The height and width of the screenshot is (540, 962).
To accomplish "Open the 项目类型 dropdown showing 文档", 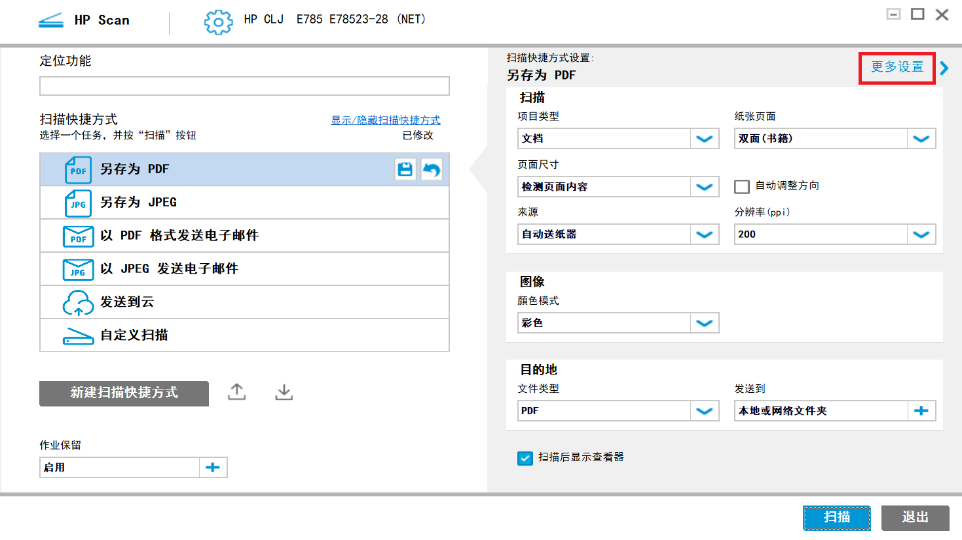I will 618,139.
